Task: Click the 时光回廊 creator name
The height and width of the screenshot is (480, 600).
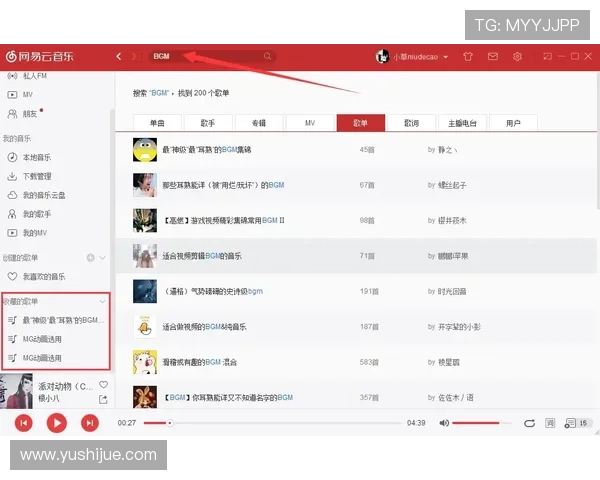Action: point(452,291)
